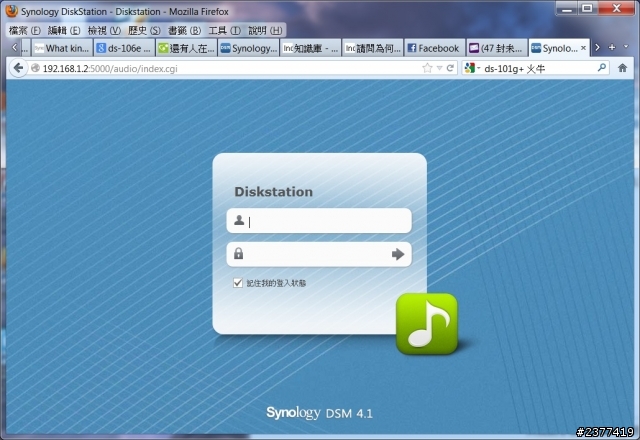Switch to the Facebook tab

pyautogui.click(x=435, y=48)
